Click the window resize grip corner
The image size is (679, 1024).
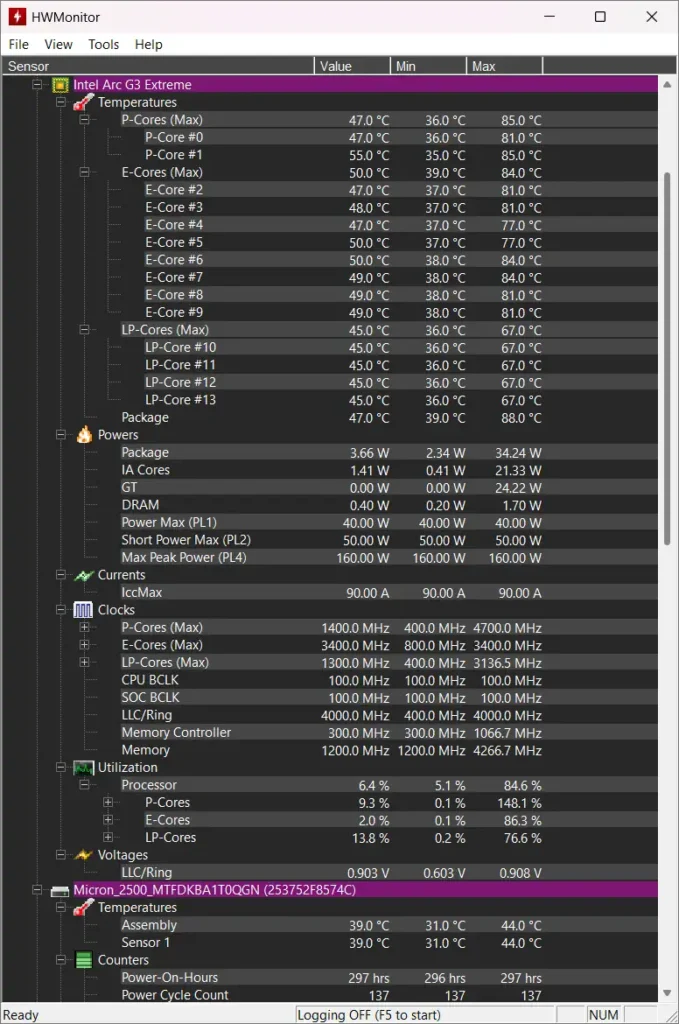pos(671,1016)
